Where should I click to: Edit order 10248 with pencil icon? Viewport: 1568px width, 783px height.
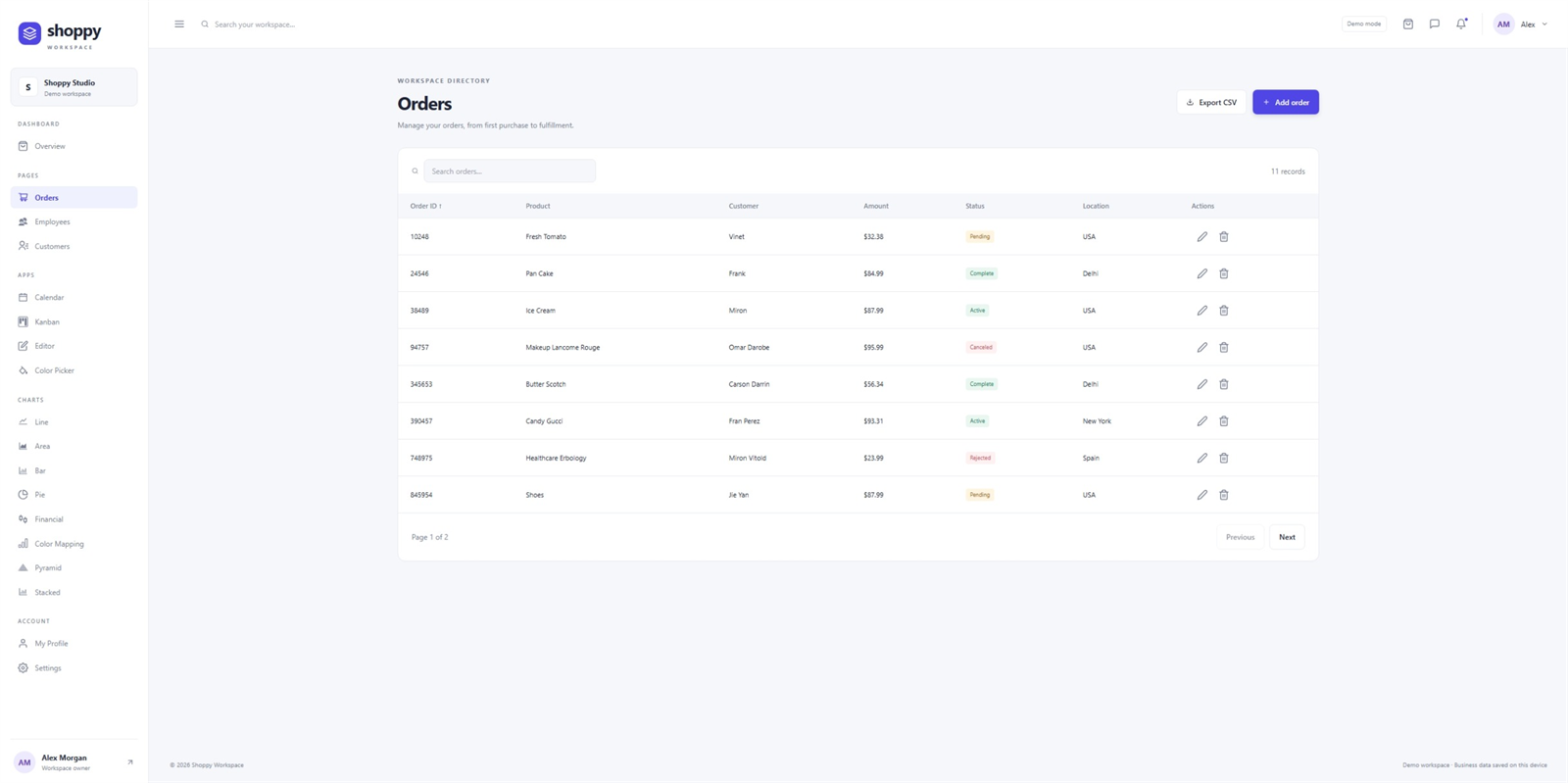point(1202,236)
